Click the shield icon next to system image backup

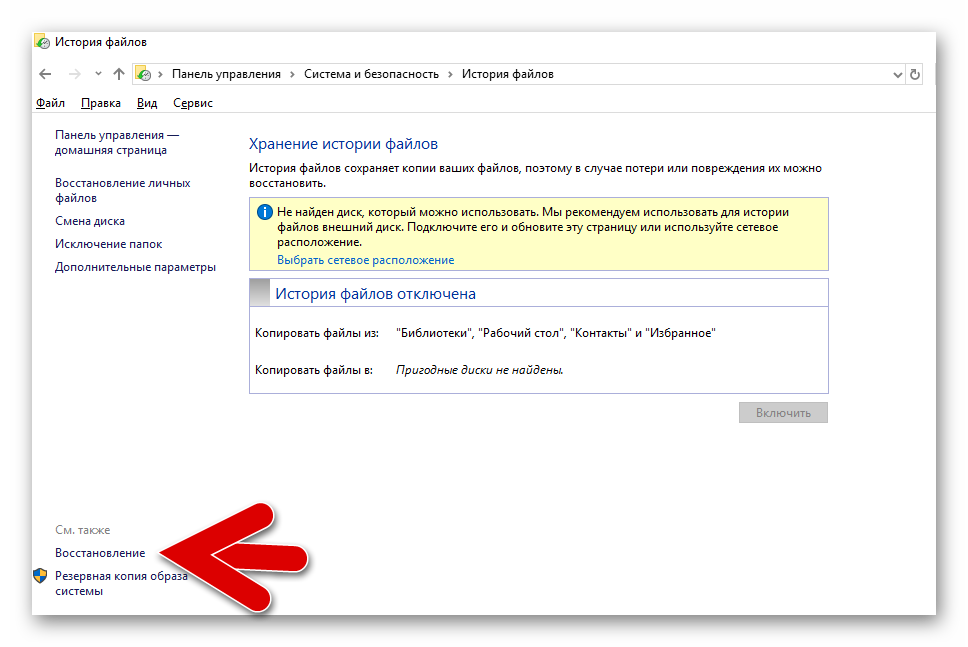(x=41, y=576)
